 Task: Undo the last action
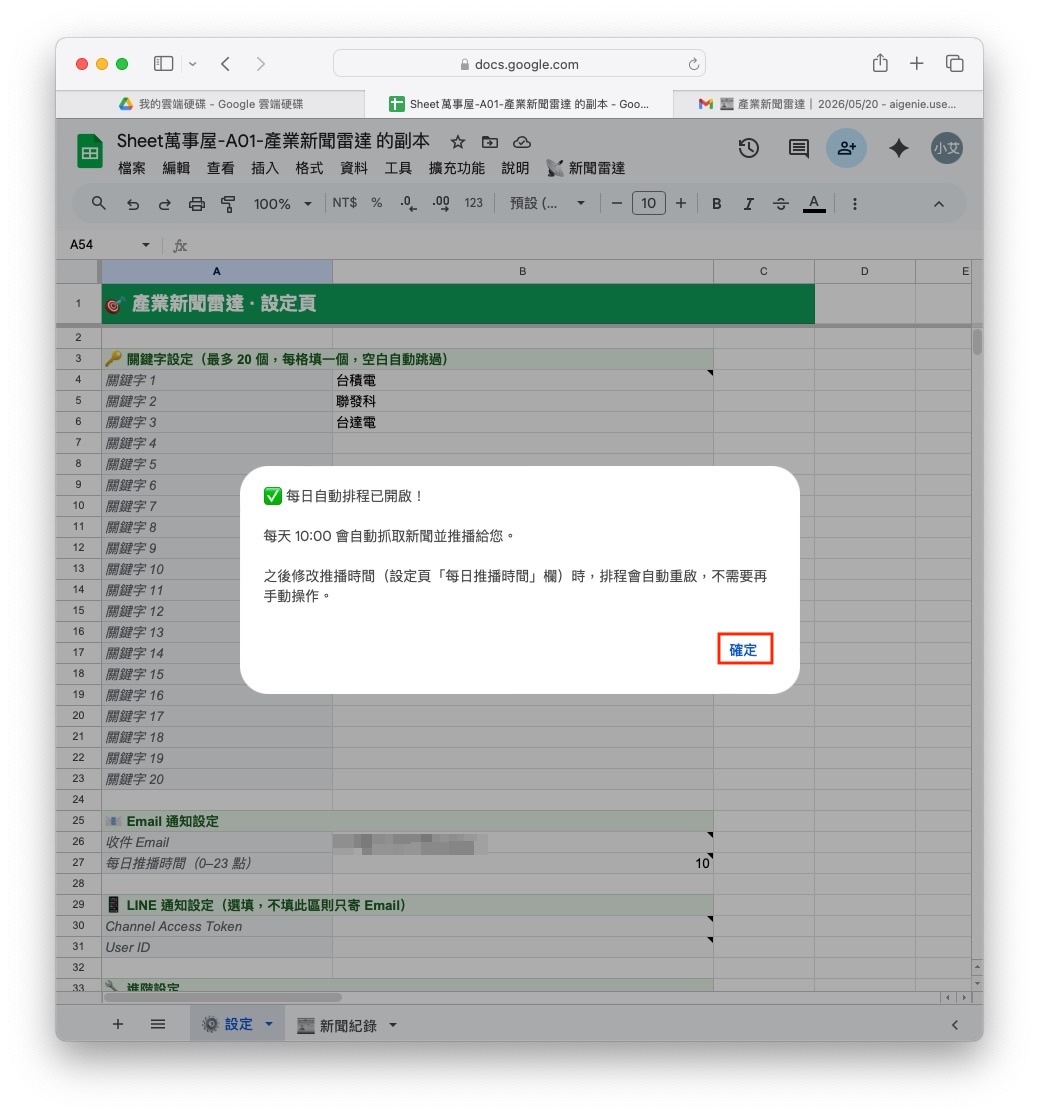coord(133,204)
